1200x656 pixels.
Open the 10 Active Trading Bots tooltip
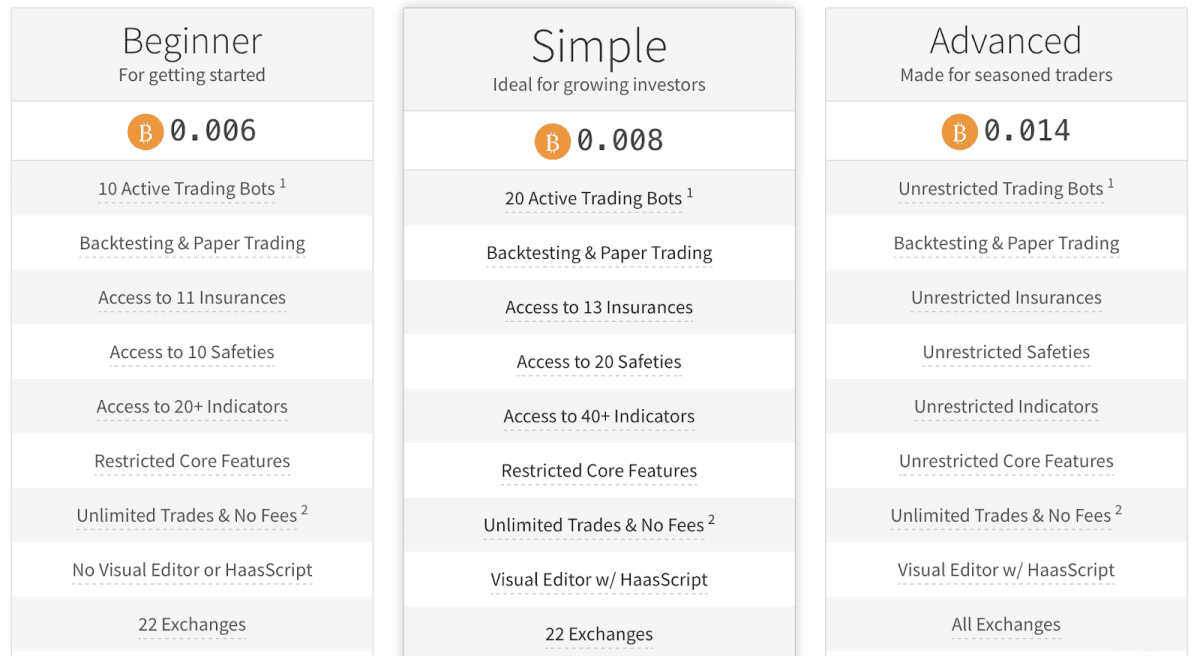pos(186,189)
